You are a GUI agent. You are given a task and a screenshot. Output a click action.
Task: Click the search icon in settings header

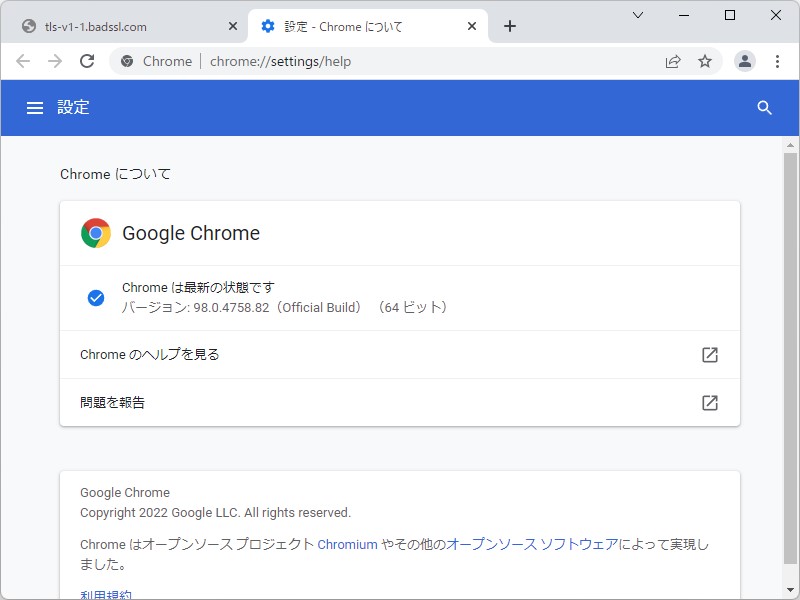[x=765, y=107]
